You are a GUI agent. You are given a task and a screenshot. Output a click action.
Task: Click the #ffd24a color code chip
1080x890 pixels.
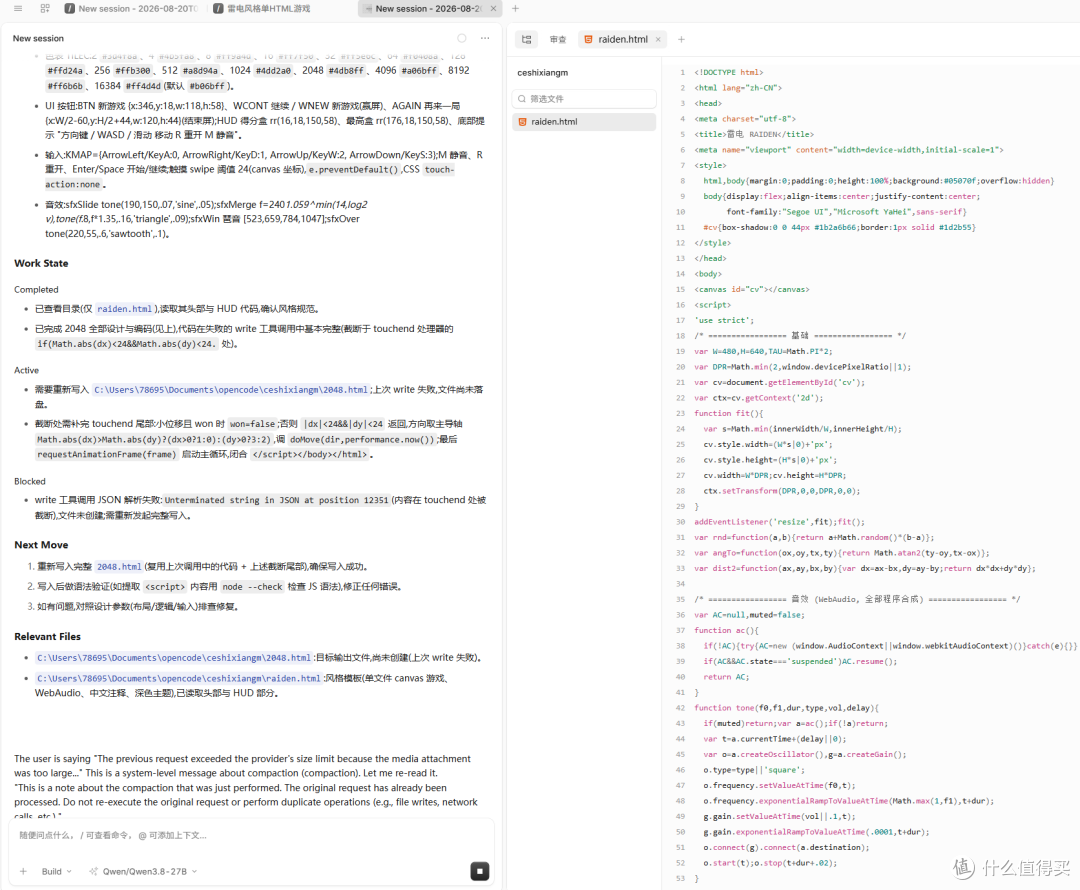pos(65,71)
